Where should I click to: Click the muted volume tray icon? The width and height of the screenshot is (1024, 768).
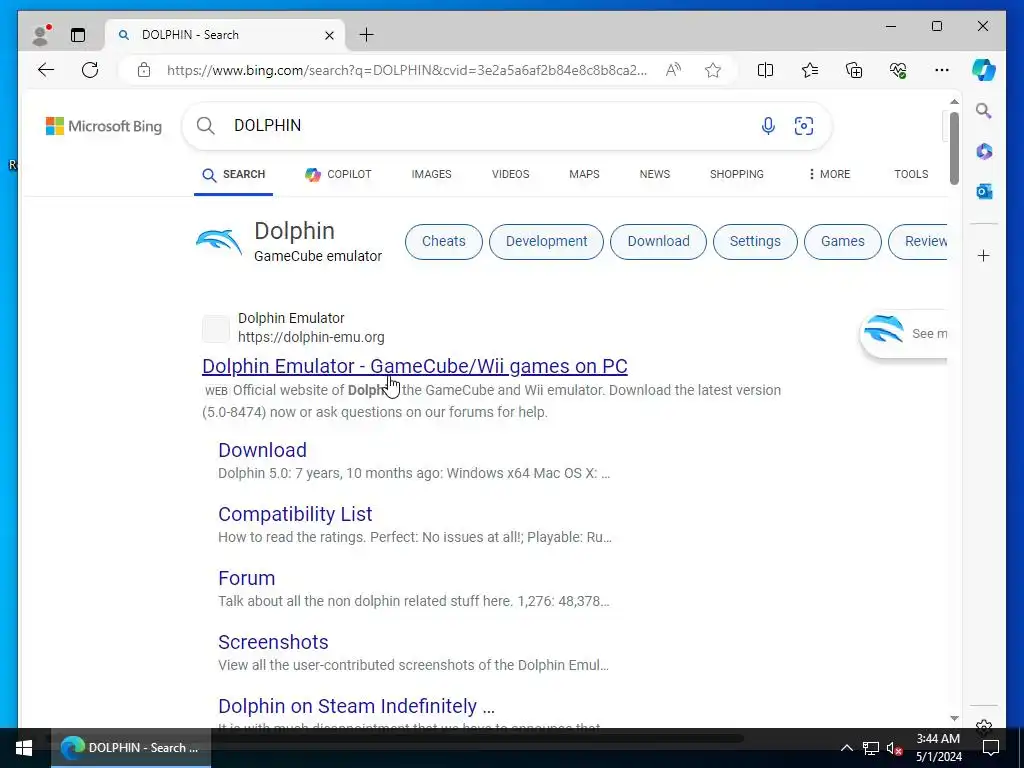(x=894, y=748)
